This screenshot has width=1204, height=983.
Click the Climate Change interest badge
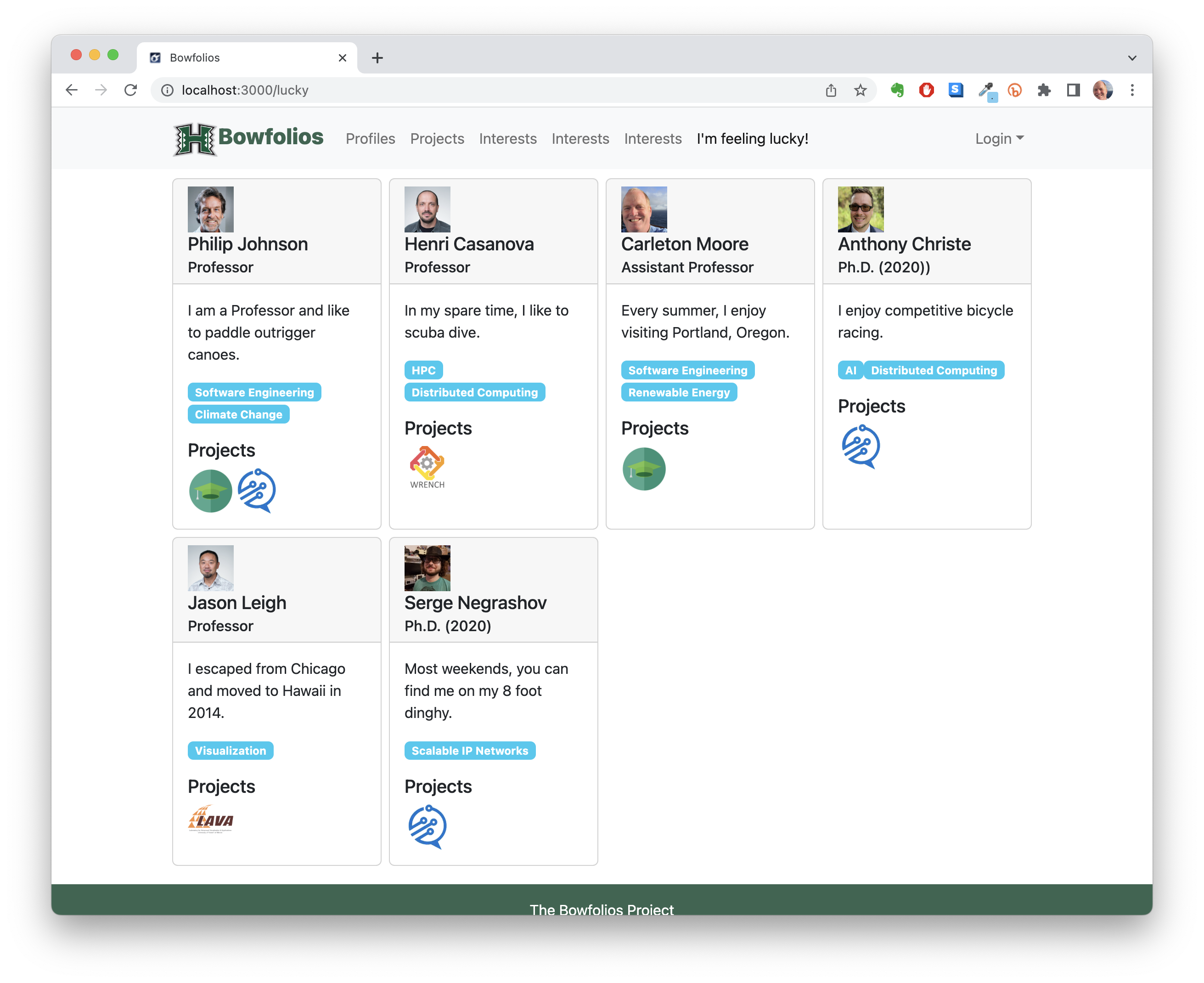(238, 414)
